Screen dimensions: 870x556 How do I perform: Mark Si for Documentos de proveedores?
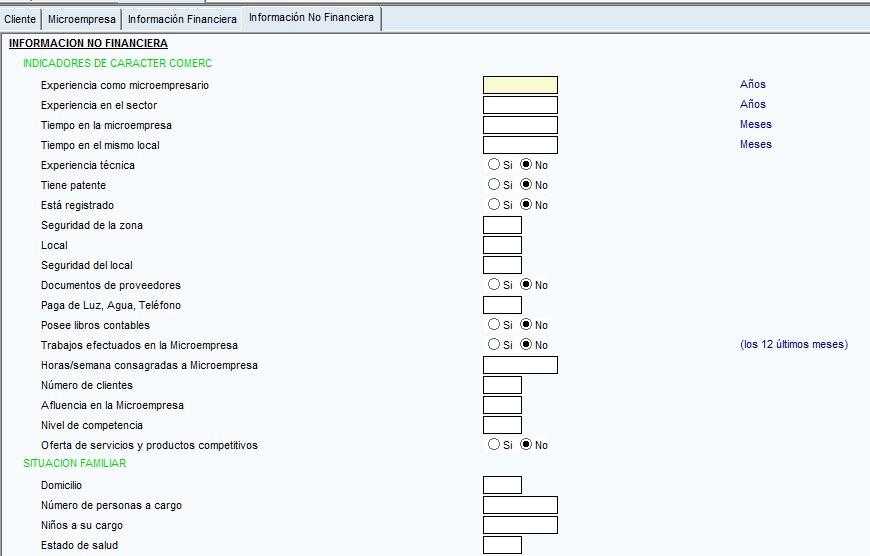click(494, 285)
